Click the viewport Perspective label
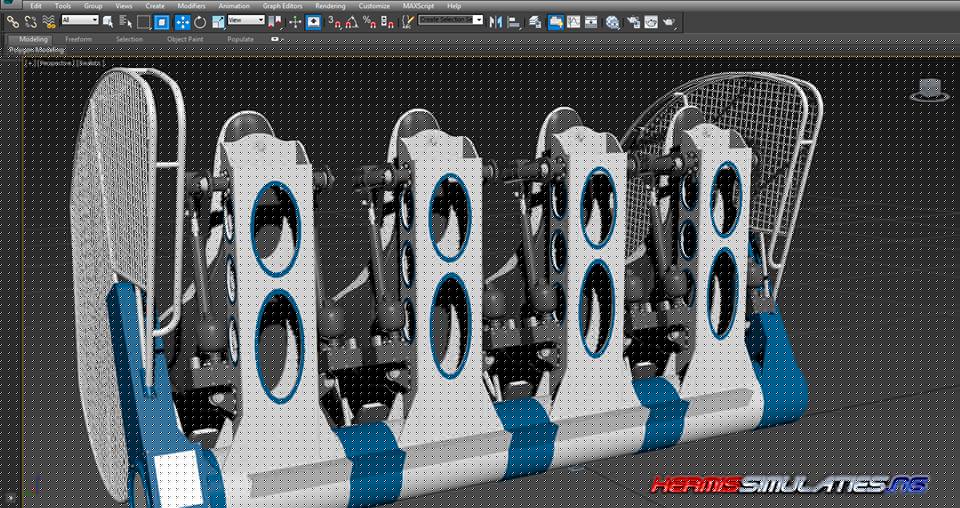 pos(55,63)
